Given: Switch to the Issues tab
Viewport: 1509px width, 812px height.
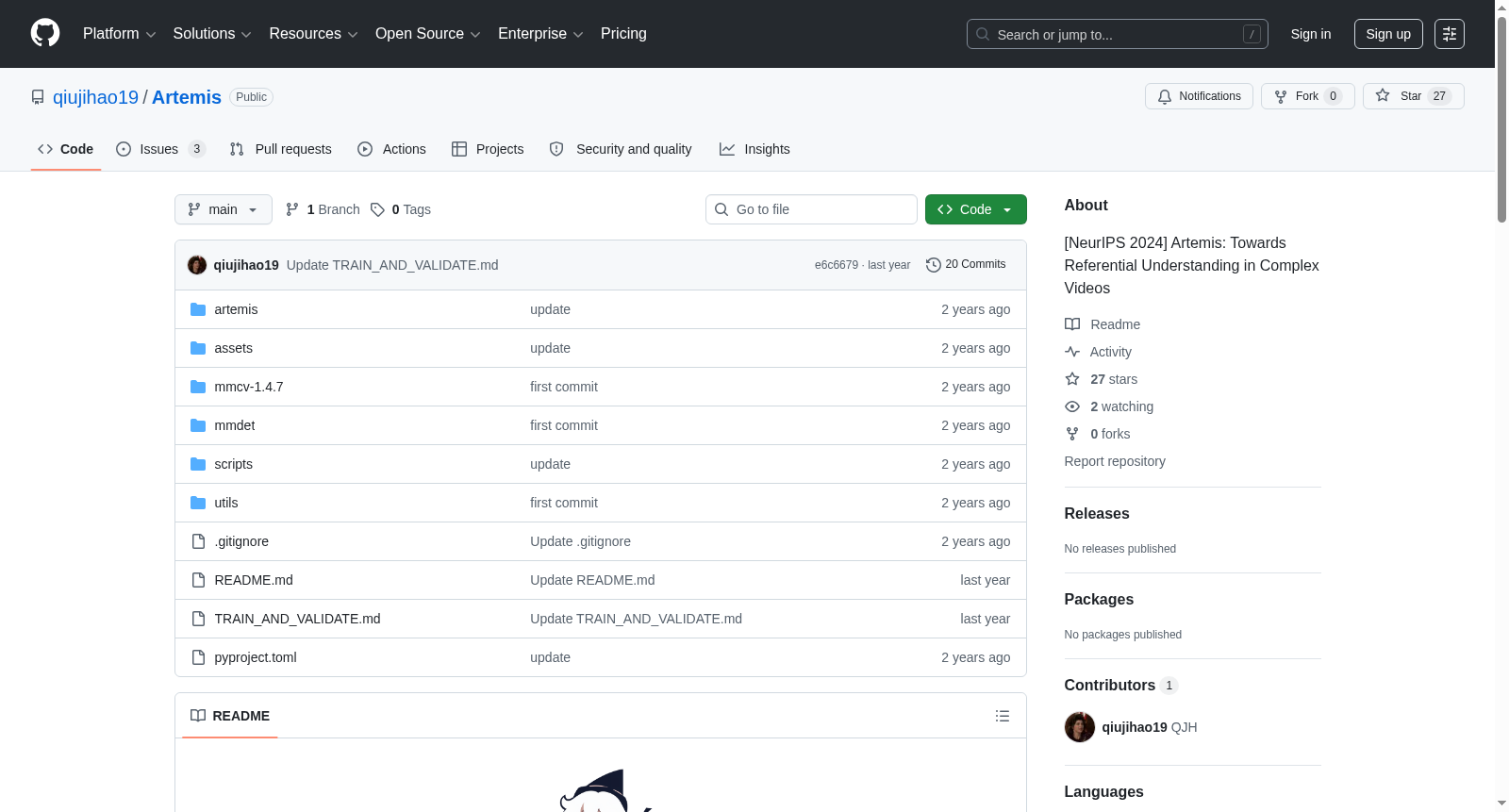Looking at the screenshot, I should [x=160, y=149].
